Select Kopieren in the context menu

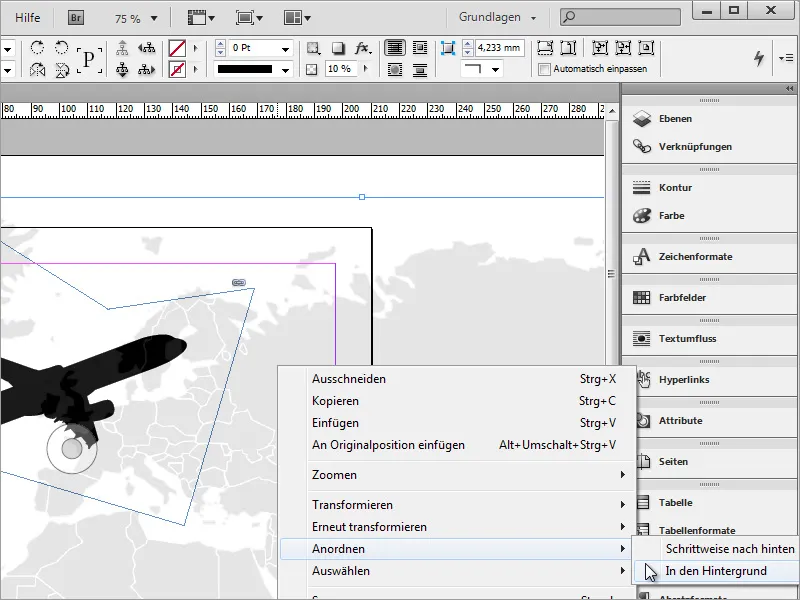335,401
